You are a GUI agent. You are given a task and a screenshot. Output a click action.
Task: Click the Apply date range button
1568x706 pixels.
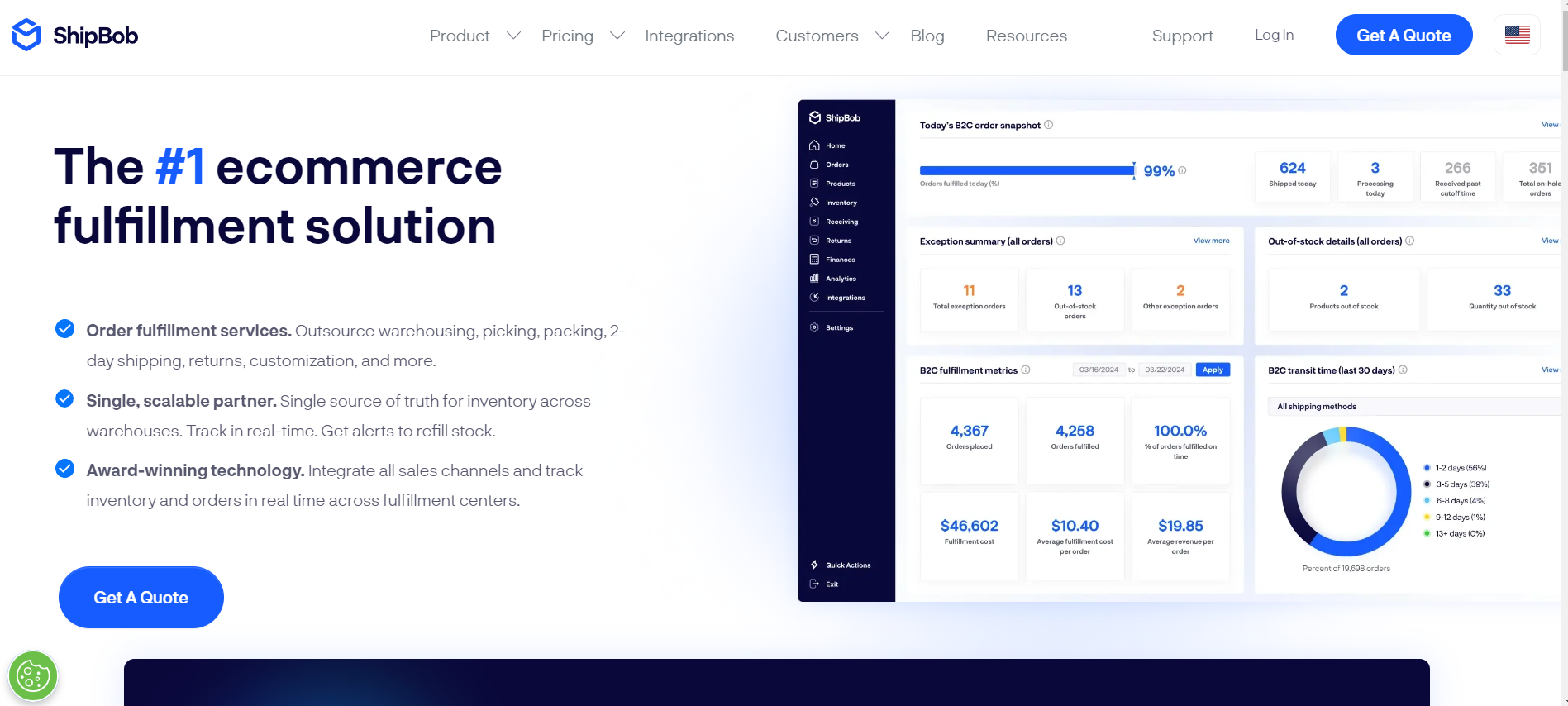pos(1213,370)
